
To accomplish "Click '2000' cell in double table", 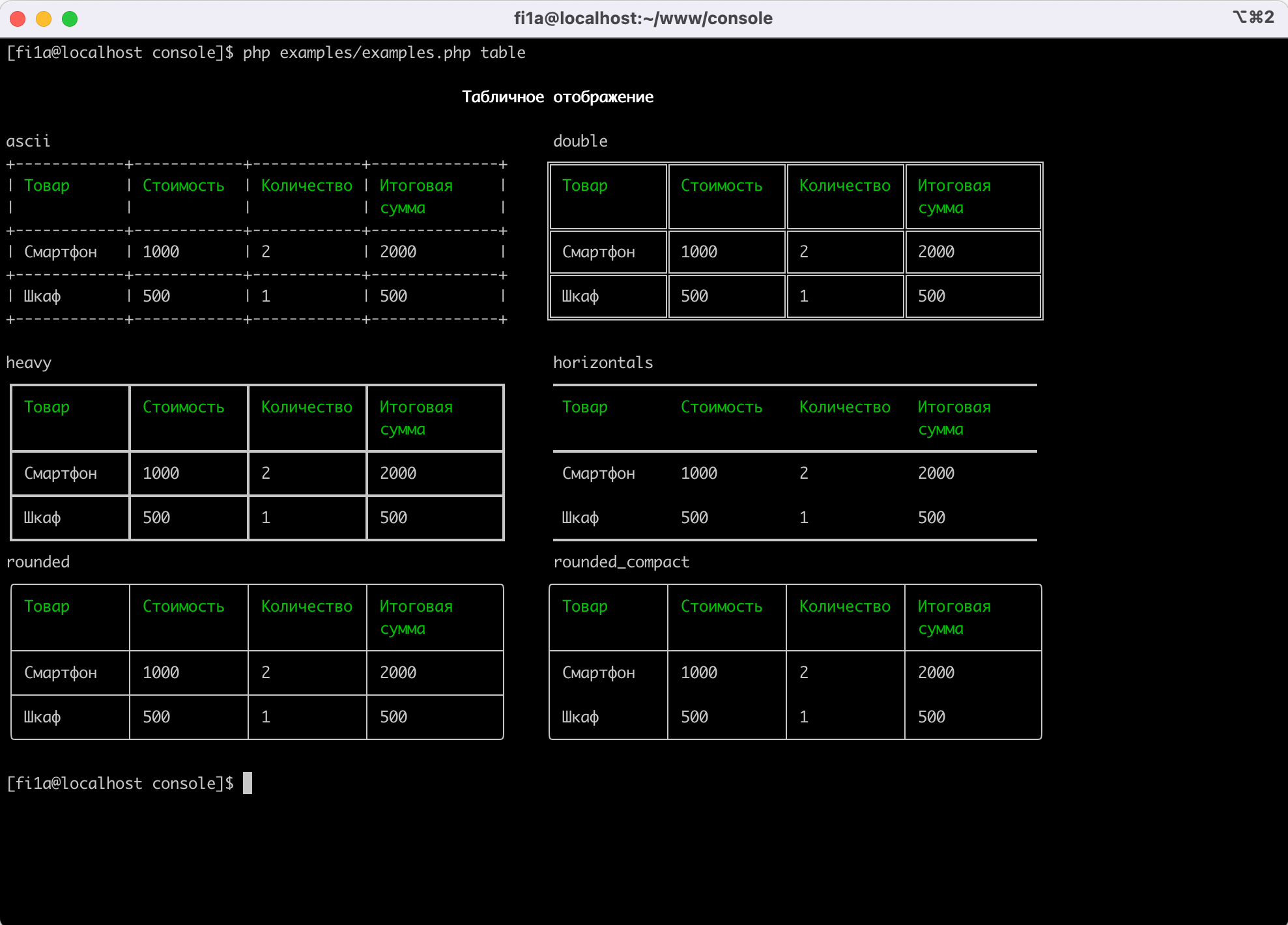I will [x=936, y=252].
